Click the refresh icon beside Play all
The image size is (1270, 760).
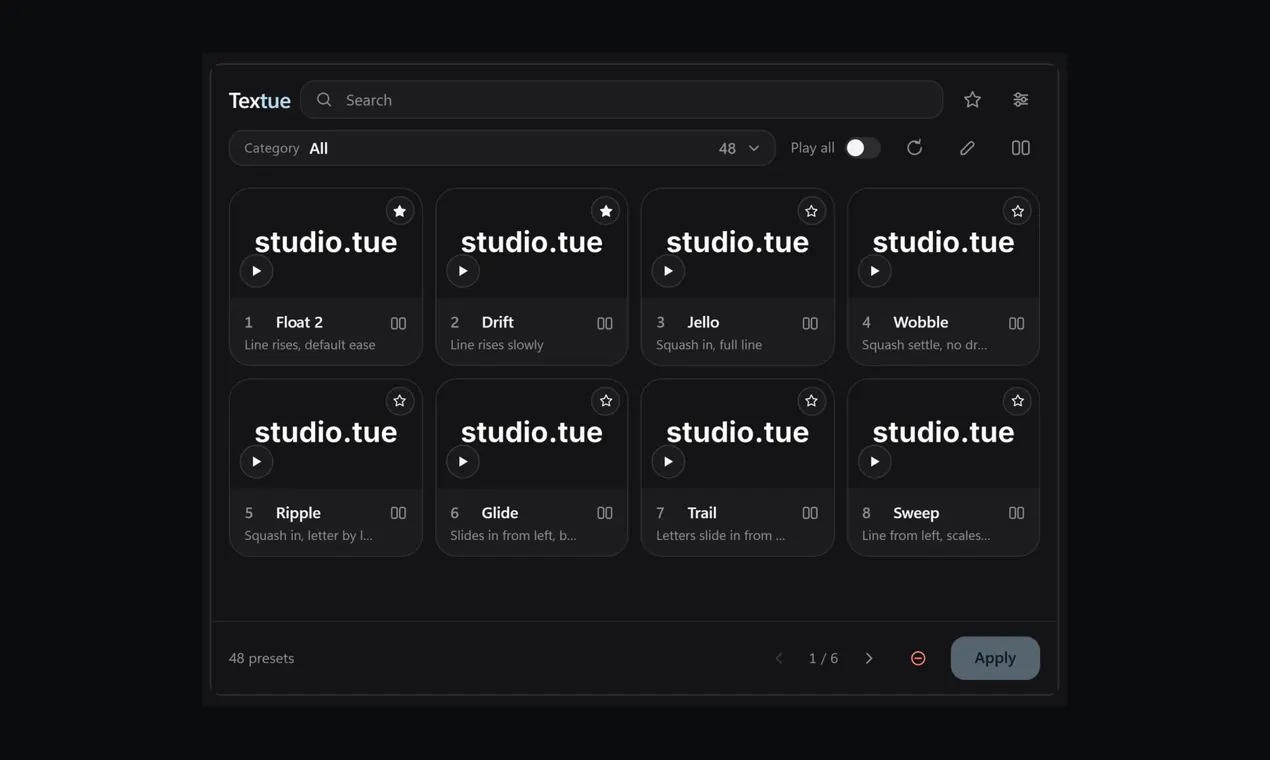(x=914, y=148)
